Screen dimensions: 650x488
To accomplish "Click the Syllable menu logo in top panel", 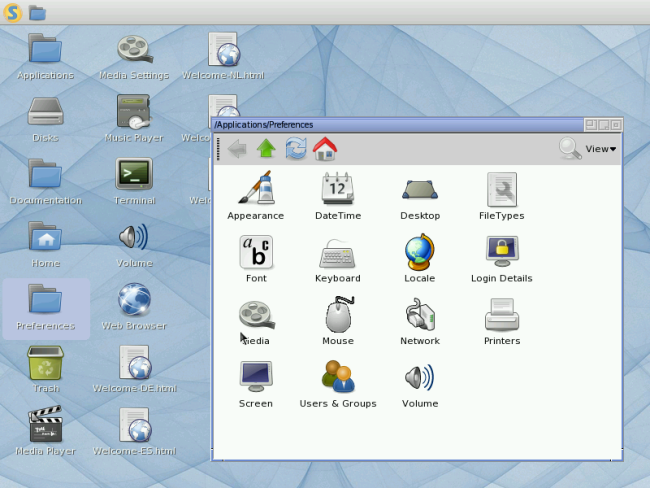I will (13, 12).
